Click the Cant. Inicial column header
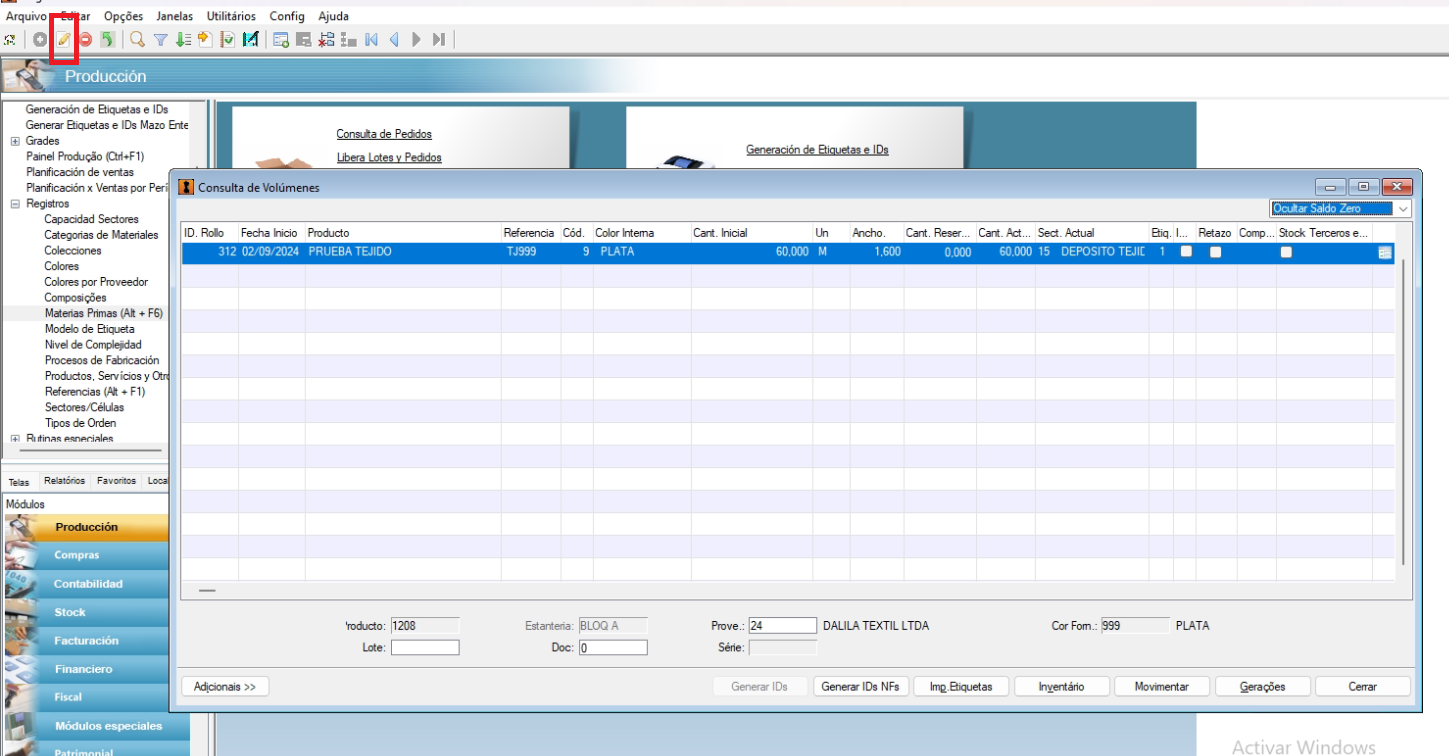Image resolution: width=1449 pixels, height=756 pixels. tap(752, 233)
